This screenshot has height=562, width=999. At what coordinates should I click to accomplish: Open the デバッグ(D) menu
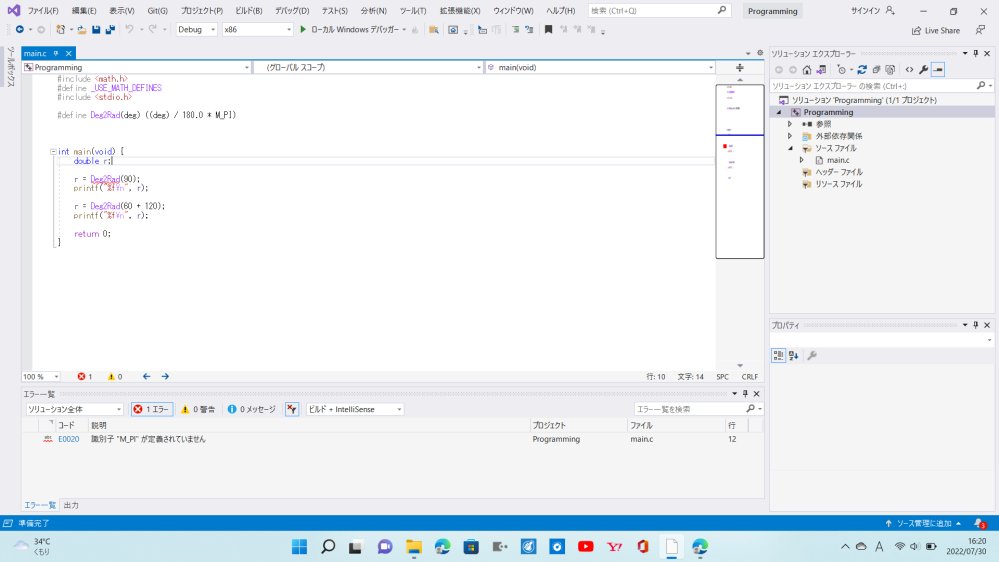[x=292, y=11]
